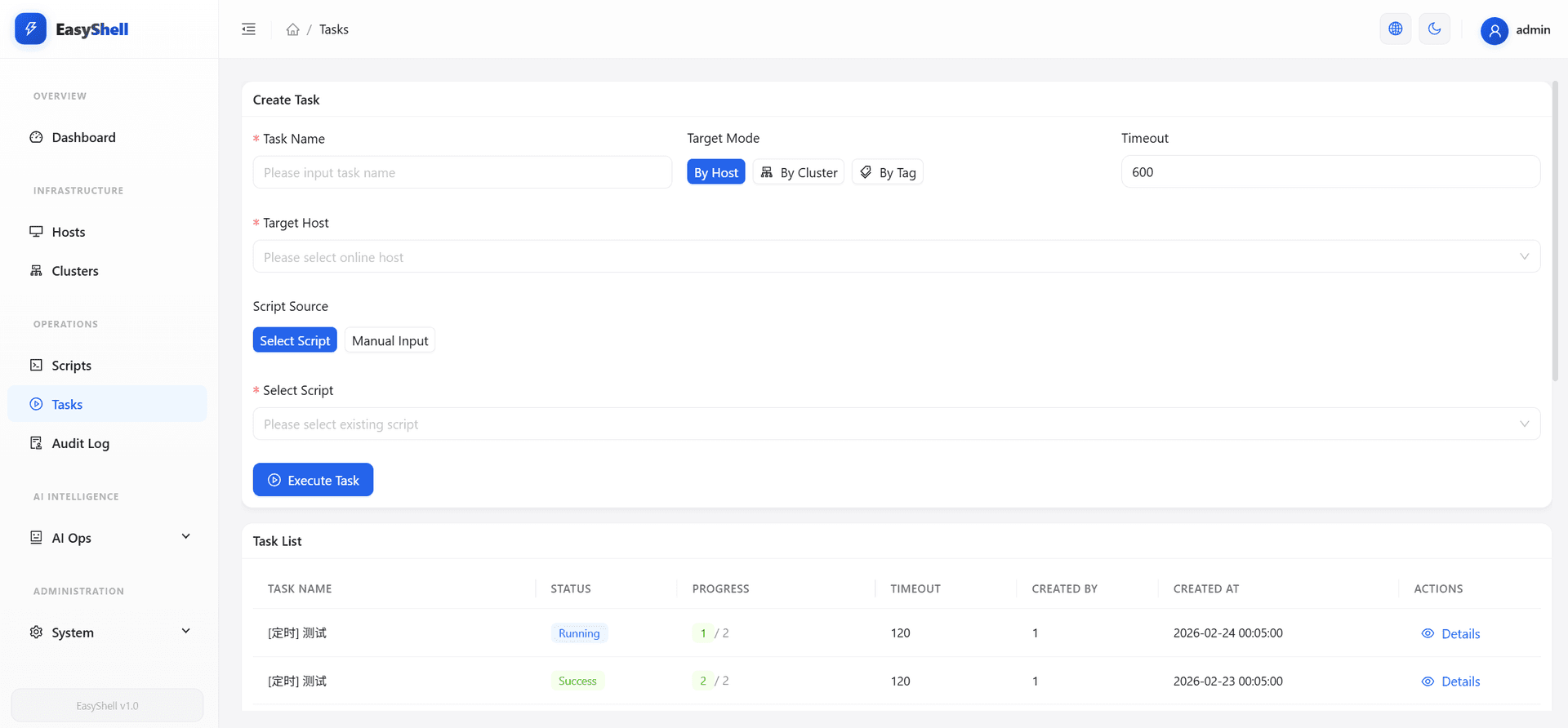The height and width of the screenshot is (728, 1568).
Task: Click the Audit Log document icon
Action: [36, 443]
